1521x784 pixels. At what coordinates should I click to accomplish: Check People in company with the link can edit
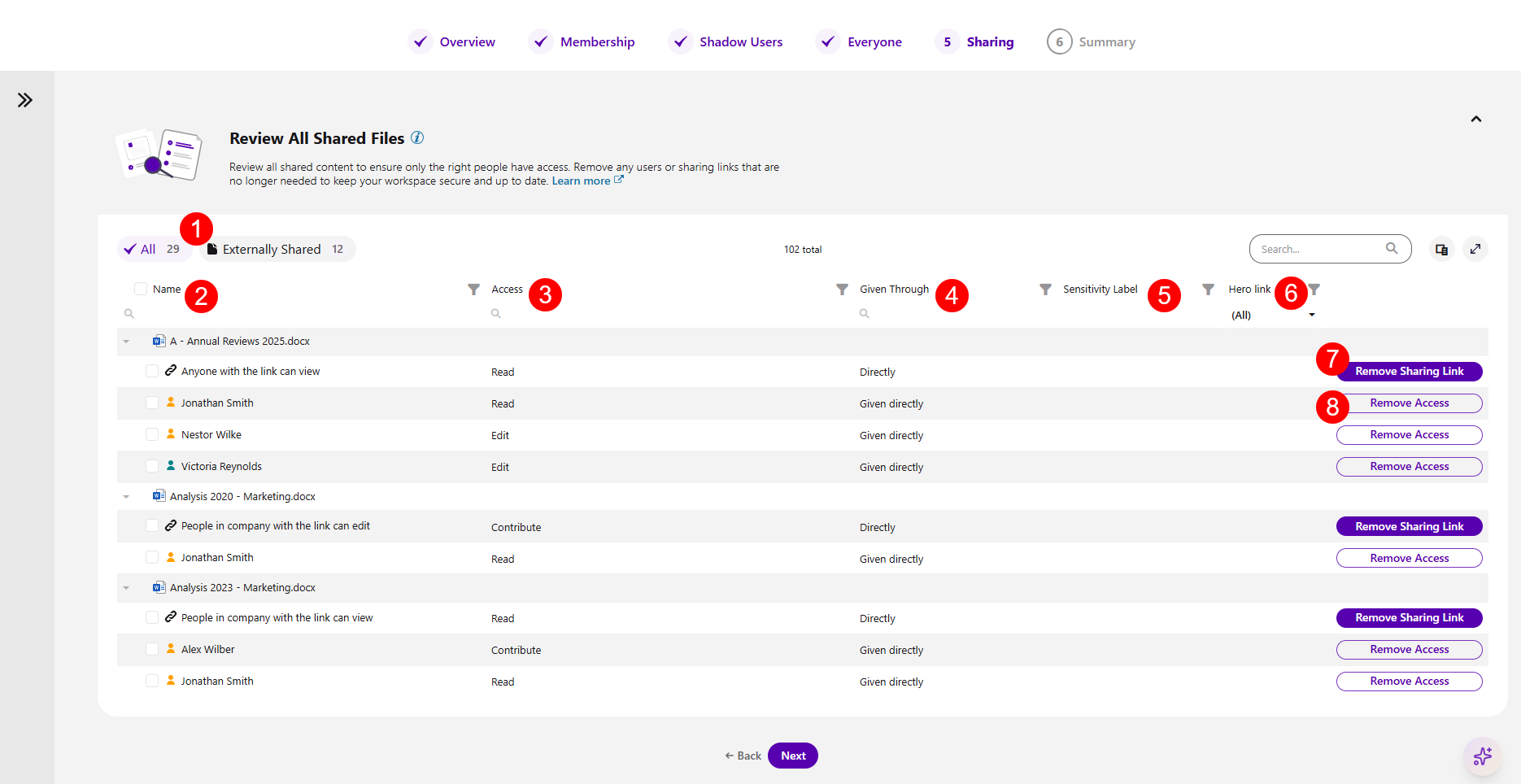coord(152,525)
